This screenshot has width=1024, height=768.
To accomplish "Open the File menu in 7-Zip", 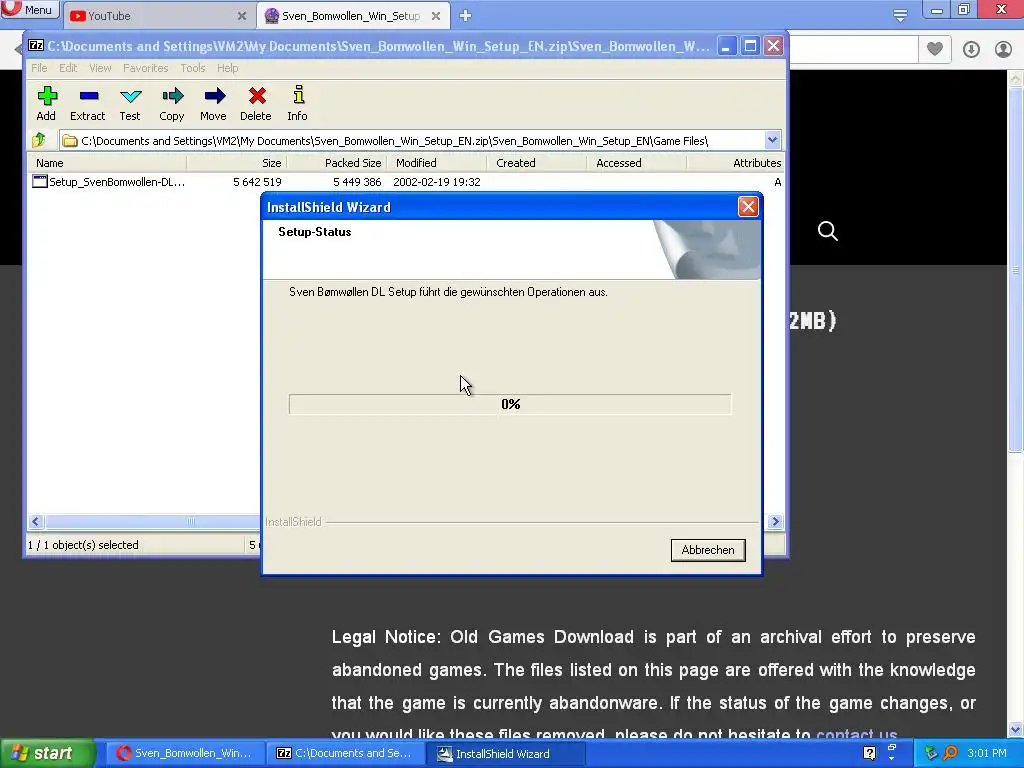I will (39, 68).
